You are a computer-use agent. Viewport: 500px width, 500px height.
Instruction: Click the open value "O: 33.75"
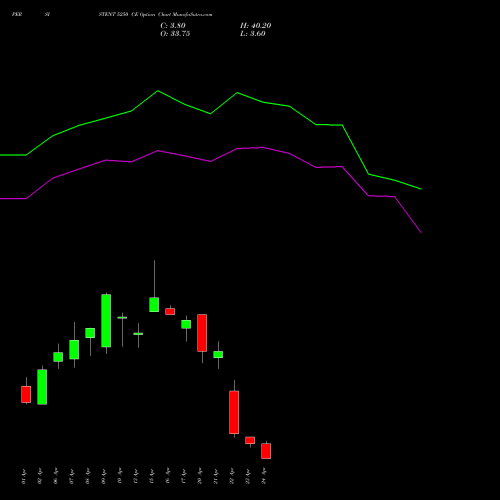(x=175, y=34)
